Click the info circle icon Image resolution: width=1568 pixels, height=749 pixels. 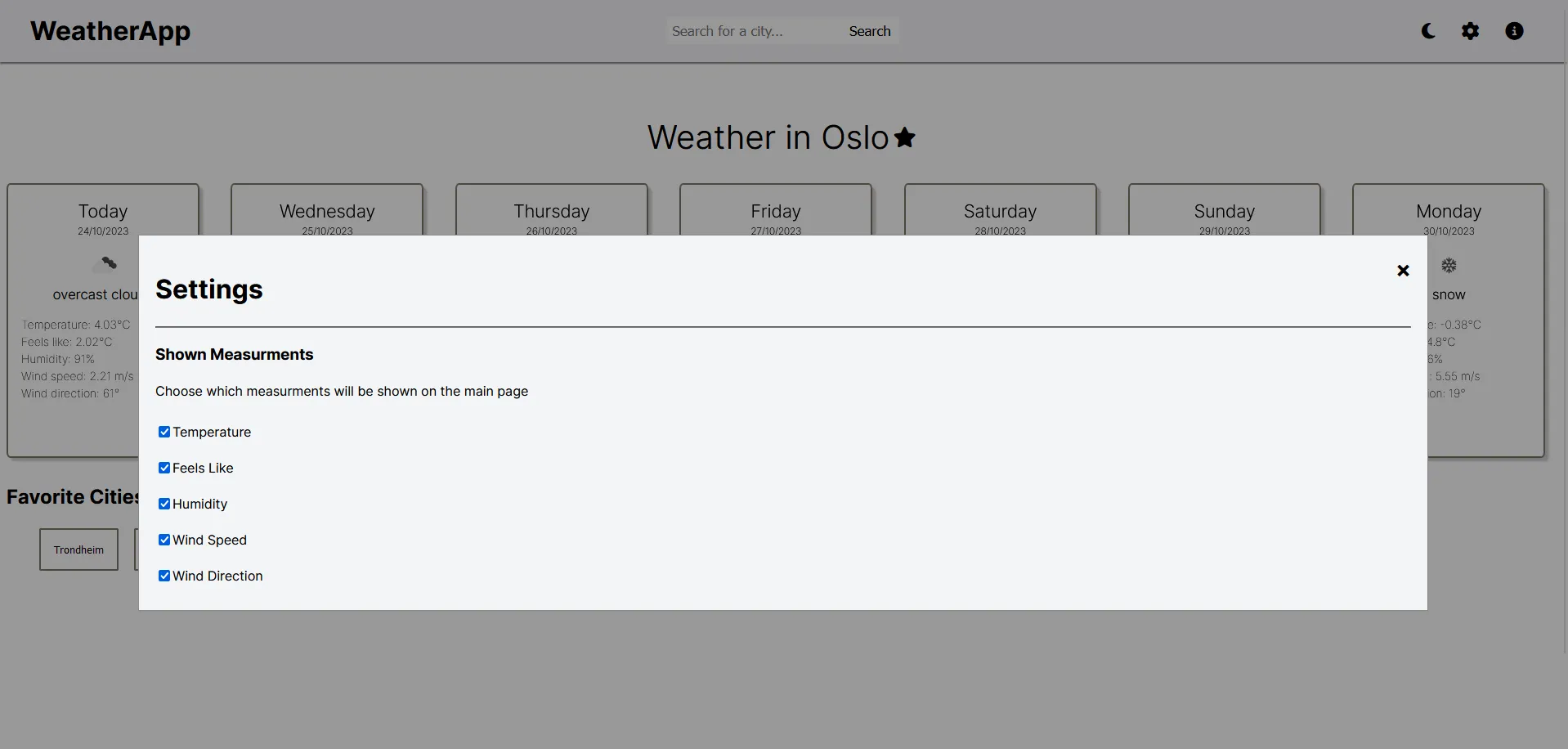1514,31
